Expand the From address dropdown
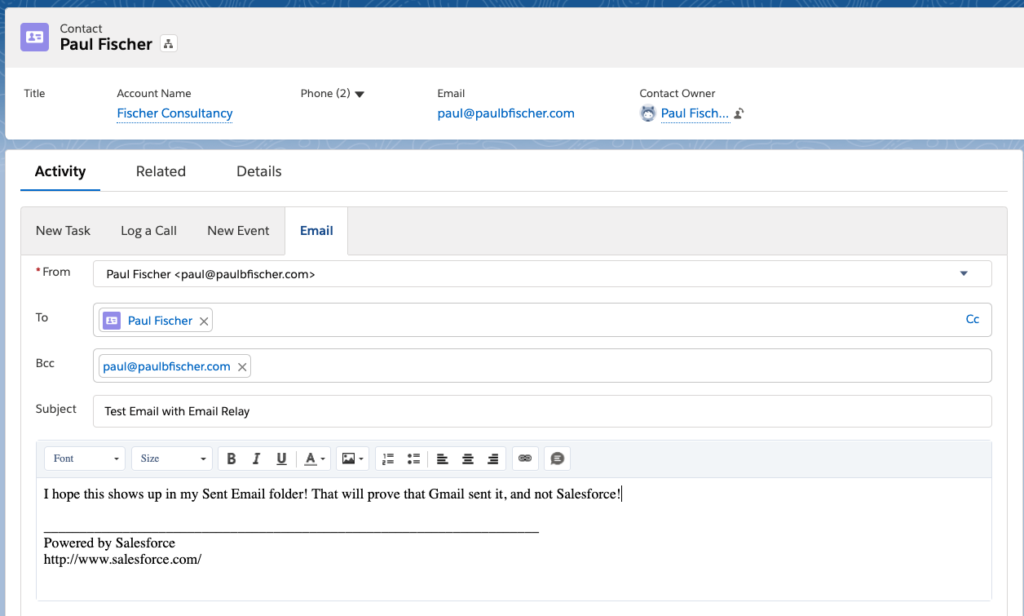The image size is (1024, 616). 963,272
